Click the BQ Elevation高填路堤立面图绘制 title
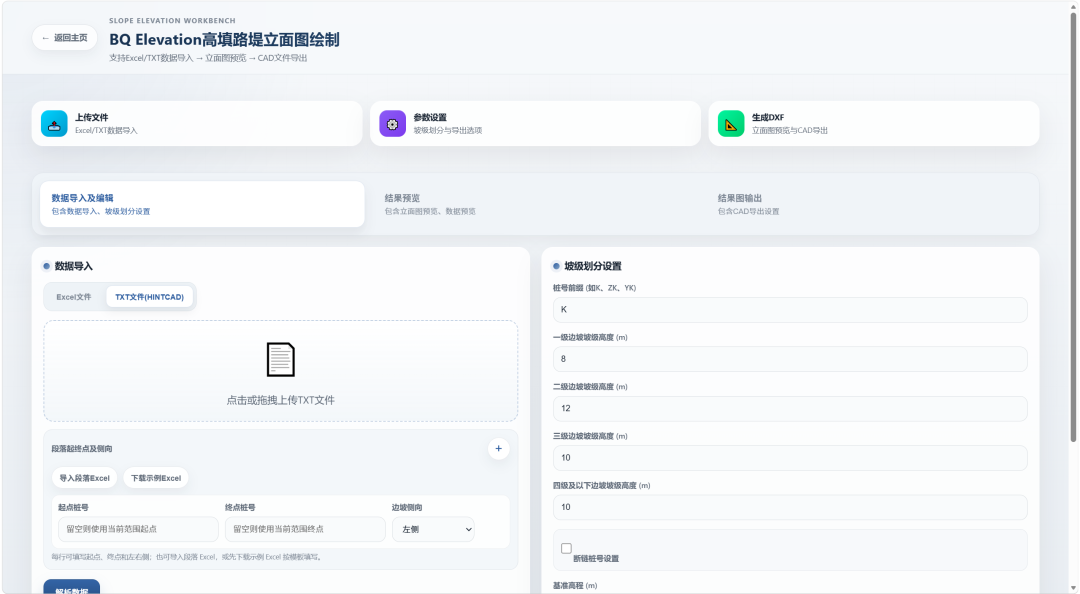 pos(224,40)
